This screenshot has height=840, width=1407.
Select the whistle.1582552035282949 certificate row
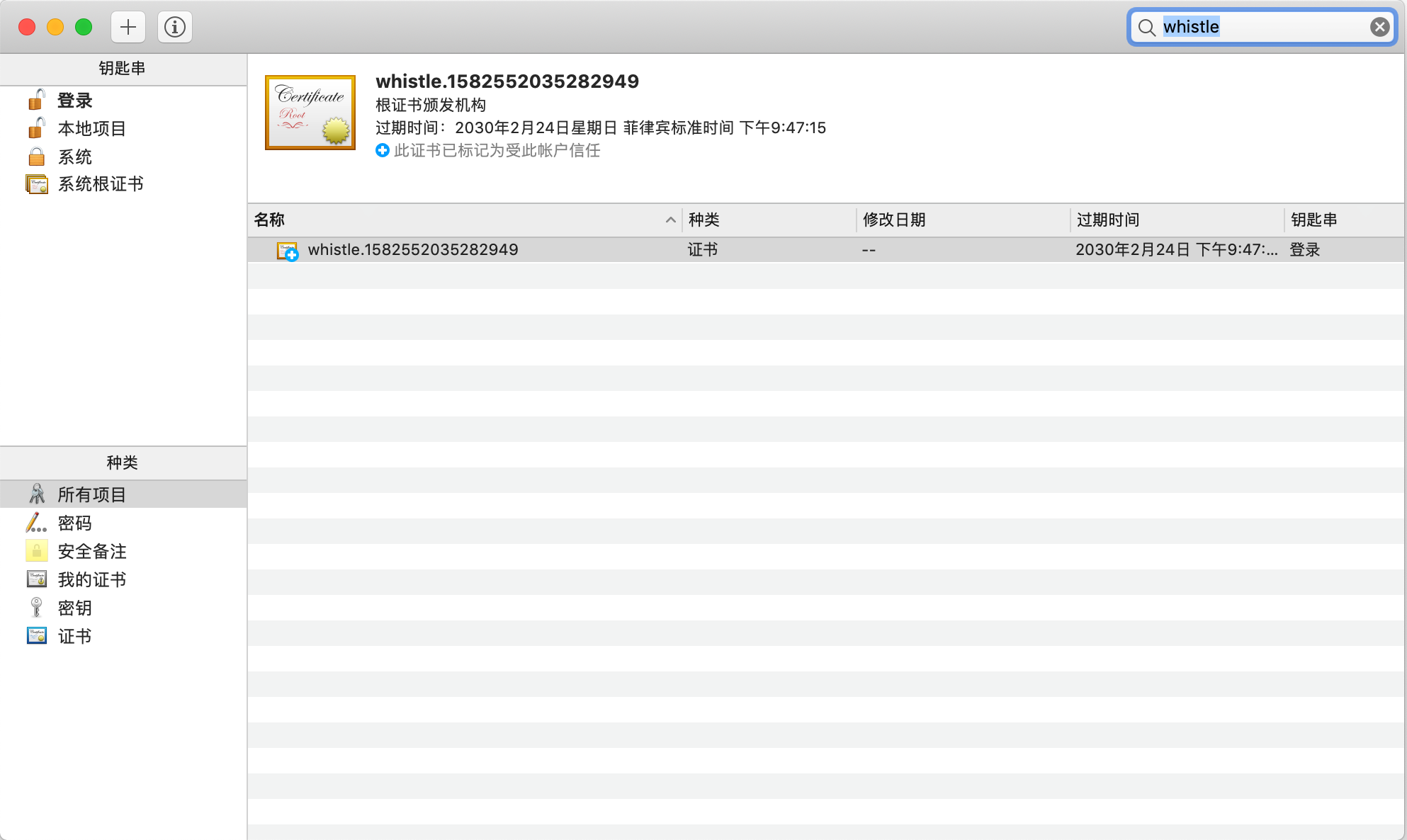coord(413,250)
